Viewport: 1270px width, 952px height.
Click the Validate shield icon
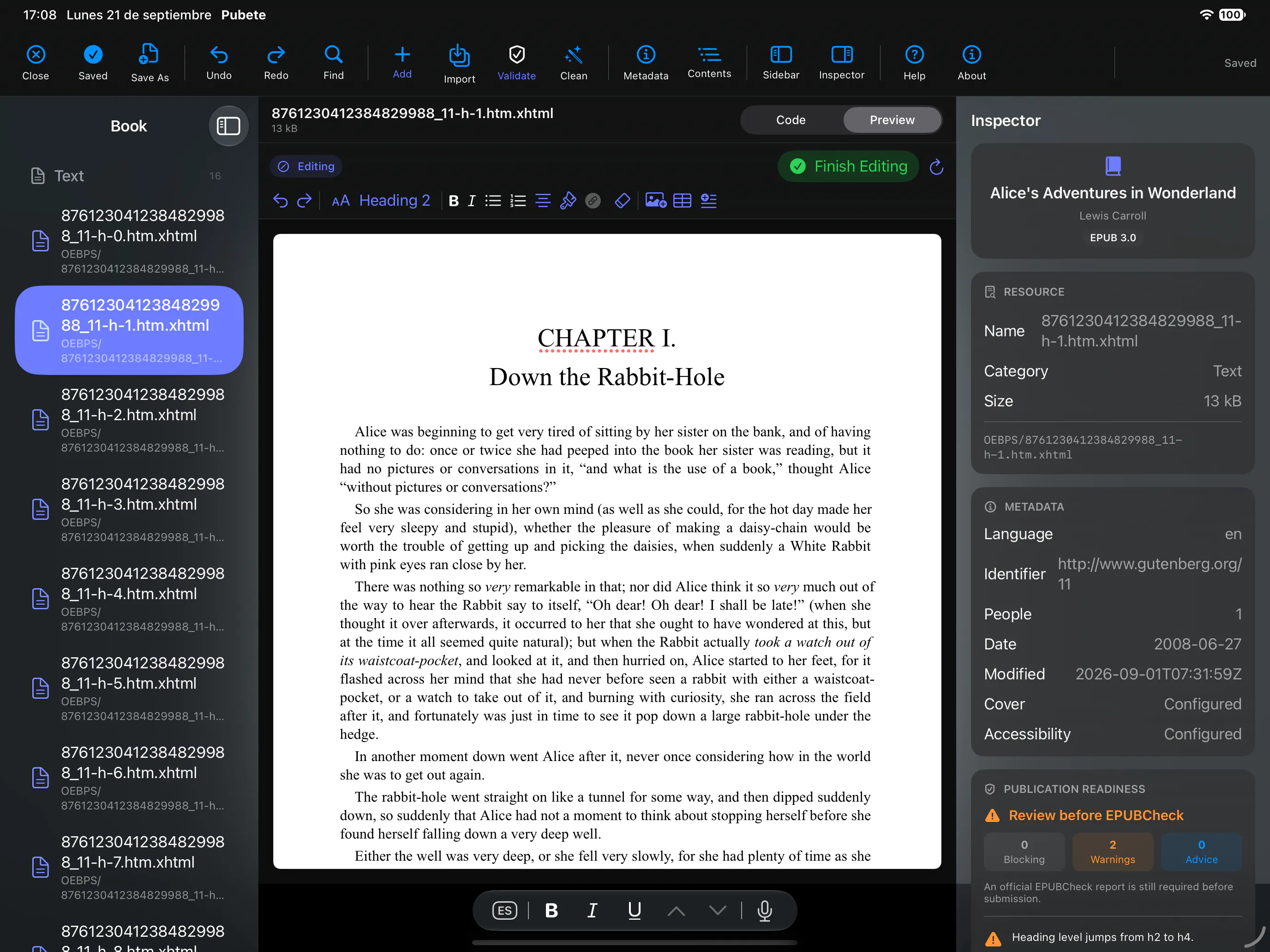coord(516,55)
